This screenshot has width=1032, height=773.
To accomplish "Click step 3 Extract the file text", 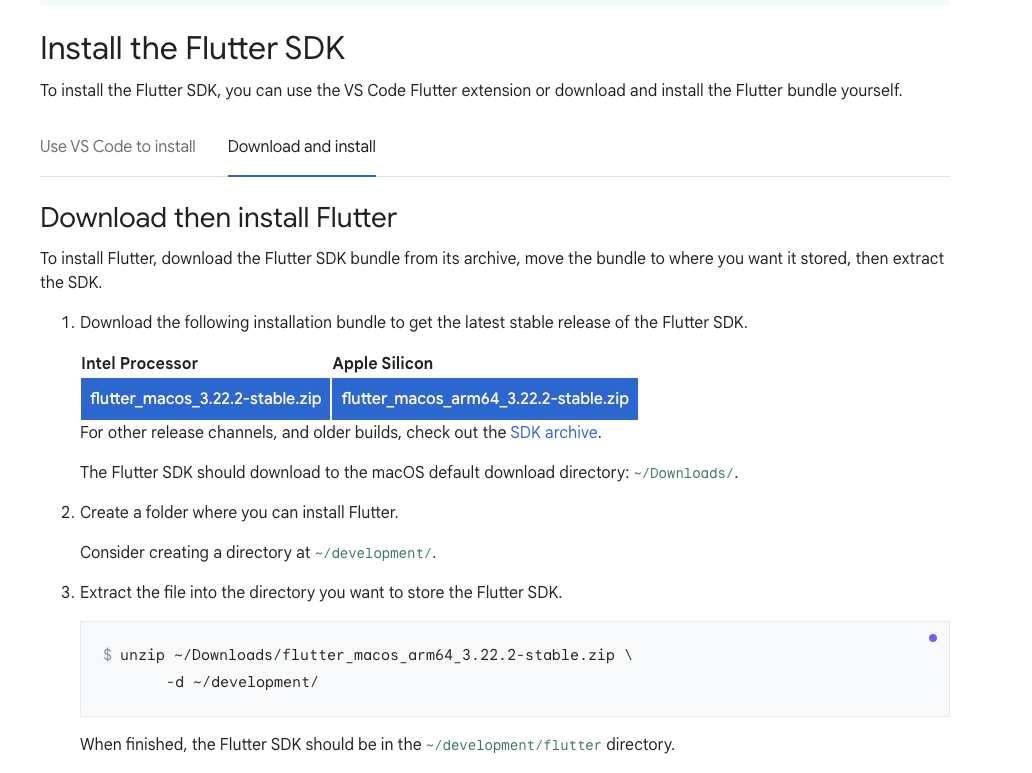I will (x=321, y=592).
